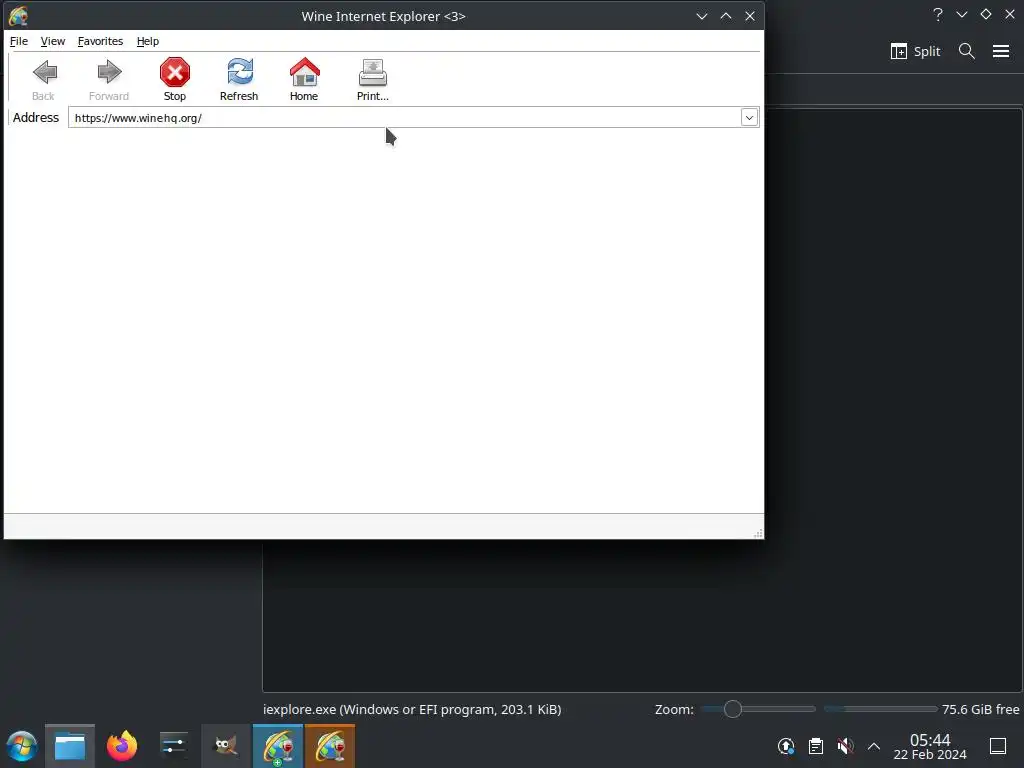Click the resize grip in status bar

pos(758,534)
